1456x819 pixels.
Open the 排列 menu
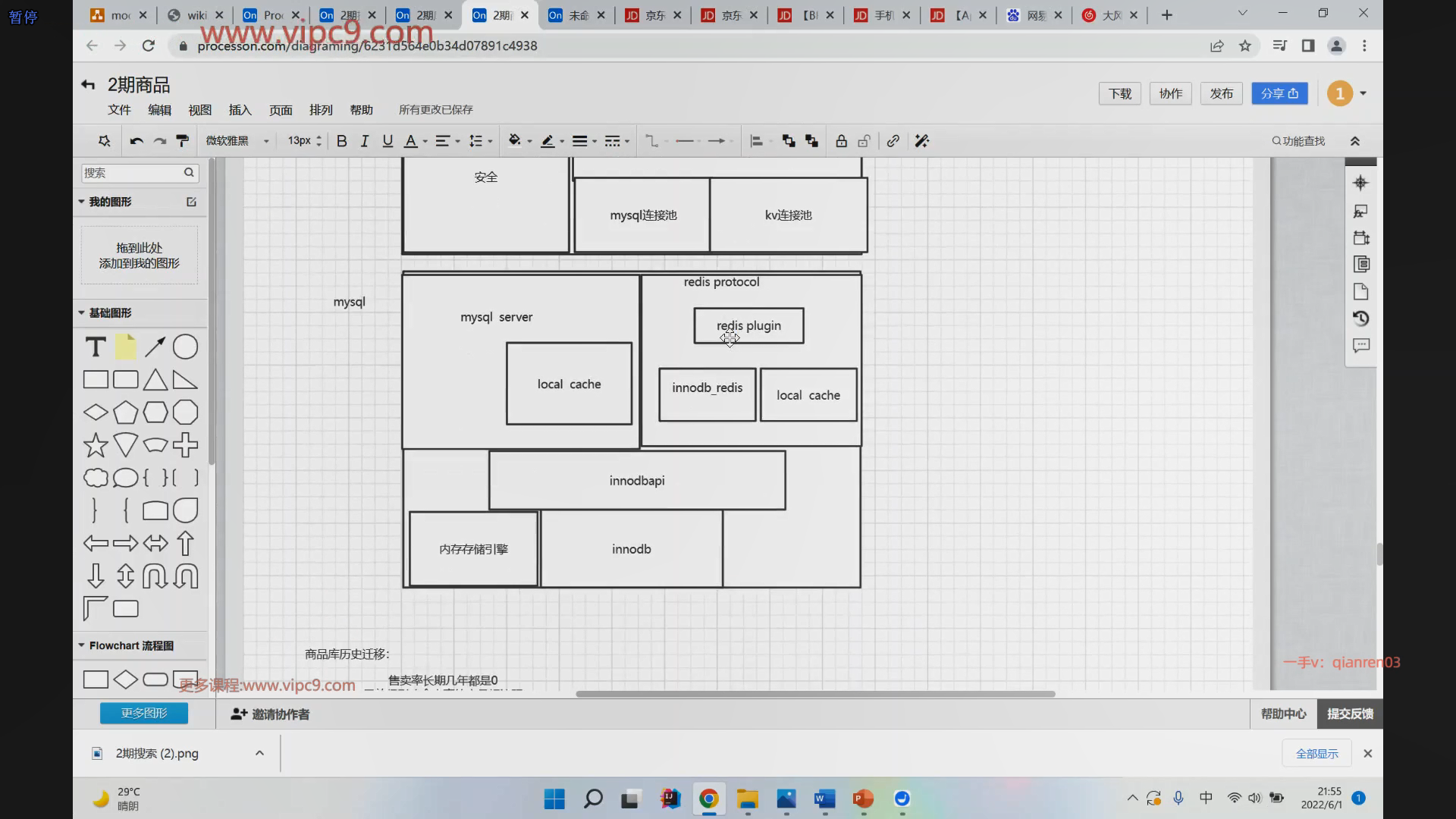321,110
